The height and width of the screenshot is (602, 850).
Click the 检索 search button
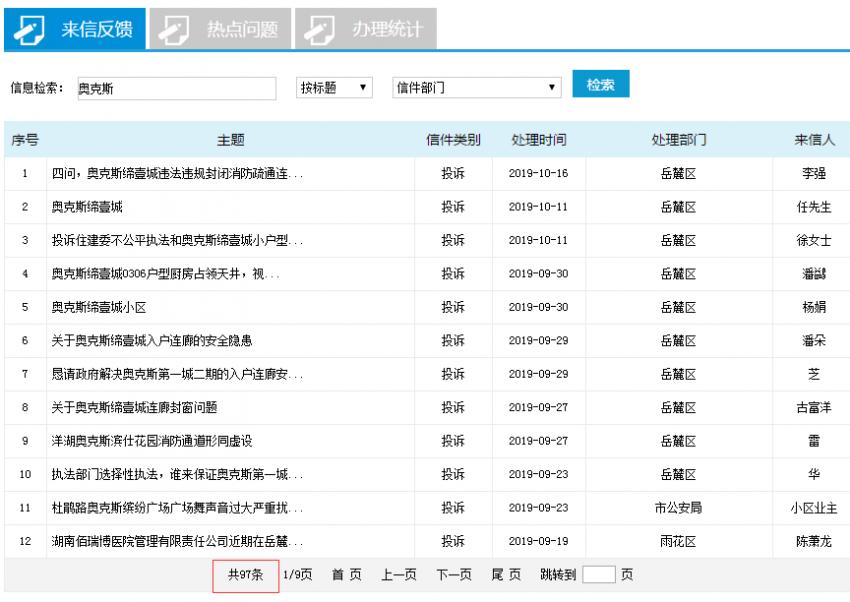coord(601,84)
